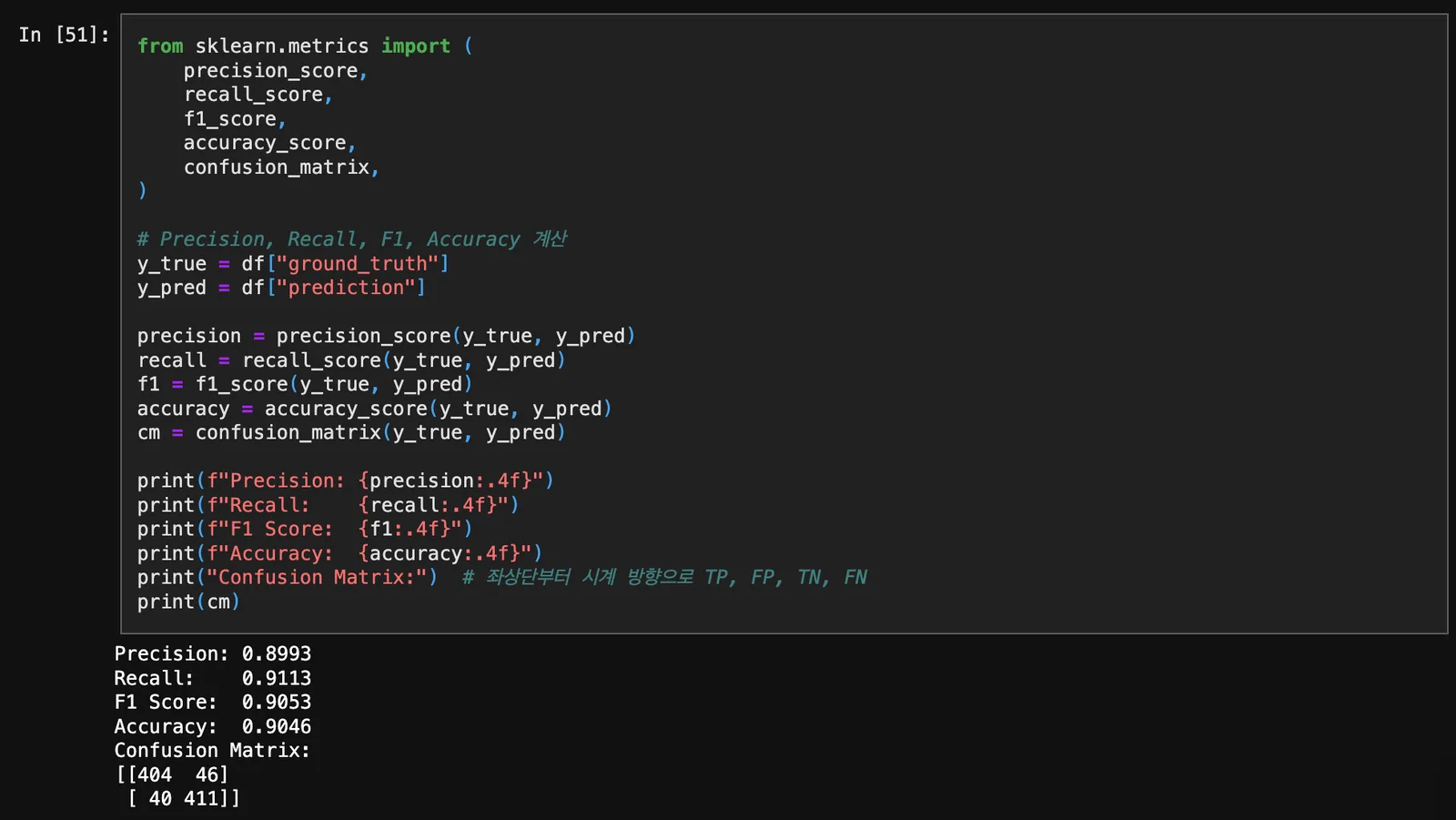The width and height of the screenshot is (1456, 820).
Task: Click the 'accuracy_score,' import line
Action: click(x=269, y=143)
